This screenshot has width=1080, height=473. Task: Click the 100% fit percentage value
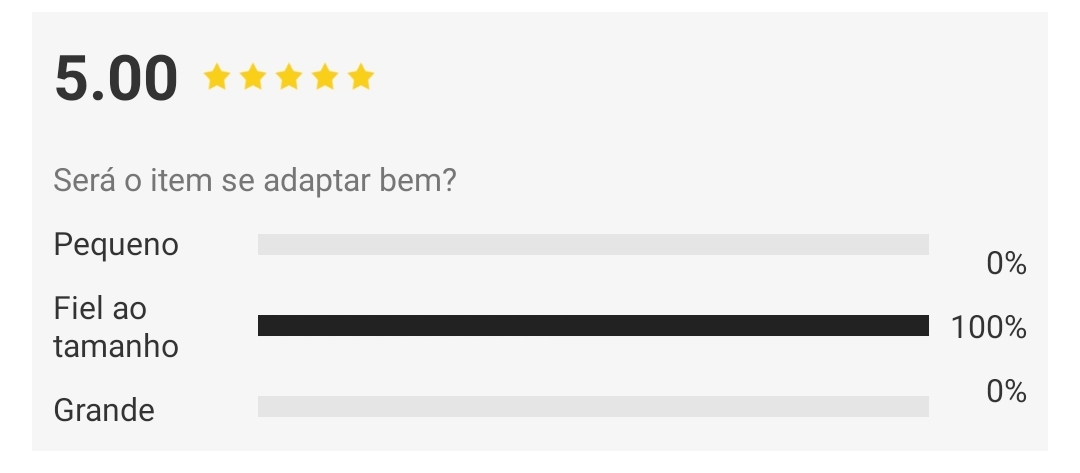click(988, 328)
